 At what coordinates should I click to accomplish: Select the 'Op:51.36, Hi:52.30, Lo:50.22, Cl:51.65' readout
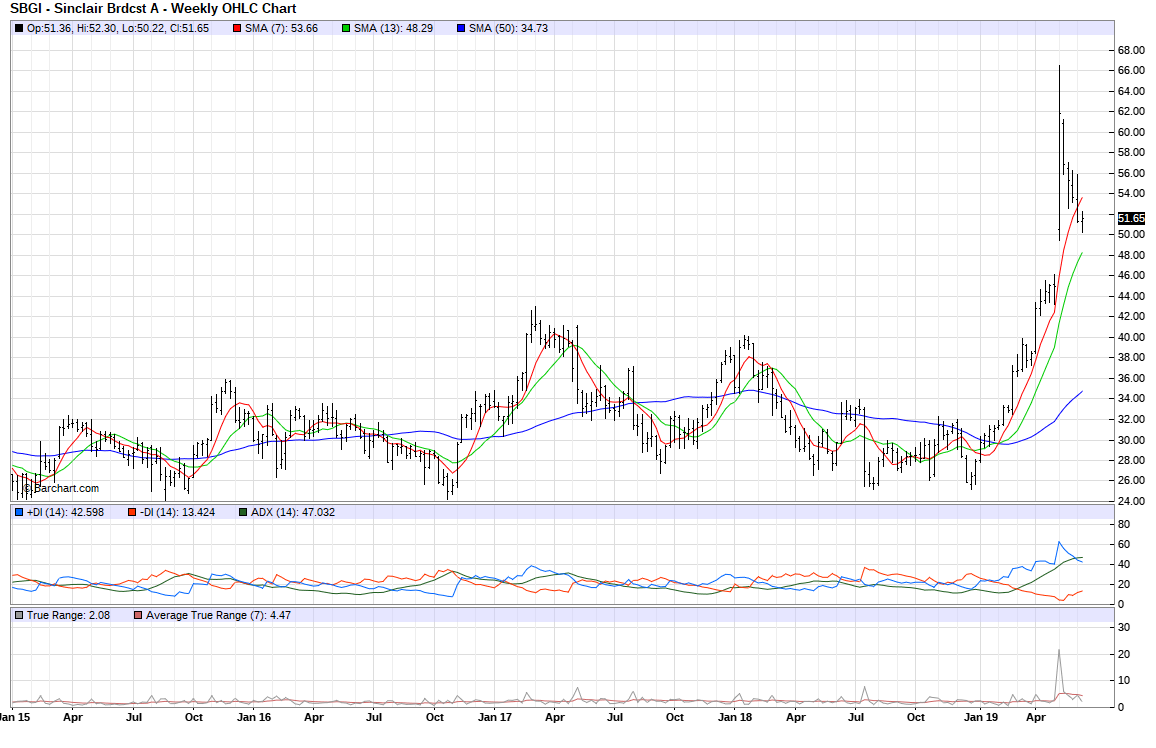click(x=118, y=29)
